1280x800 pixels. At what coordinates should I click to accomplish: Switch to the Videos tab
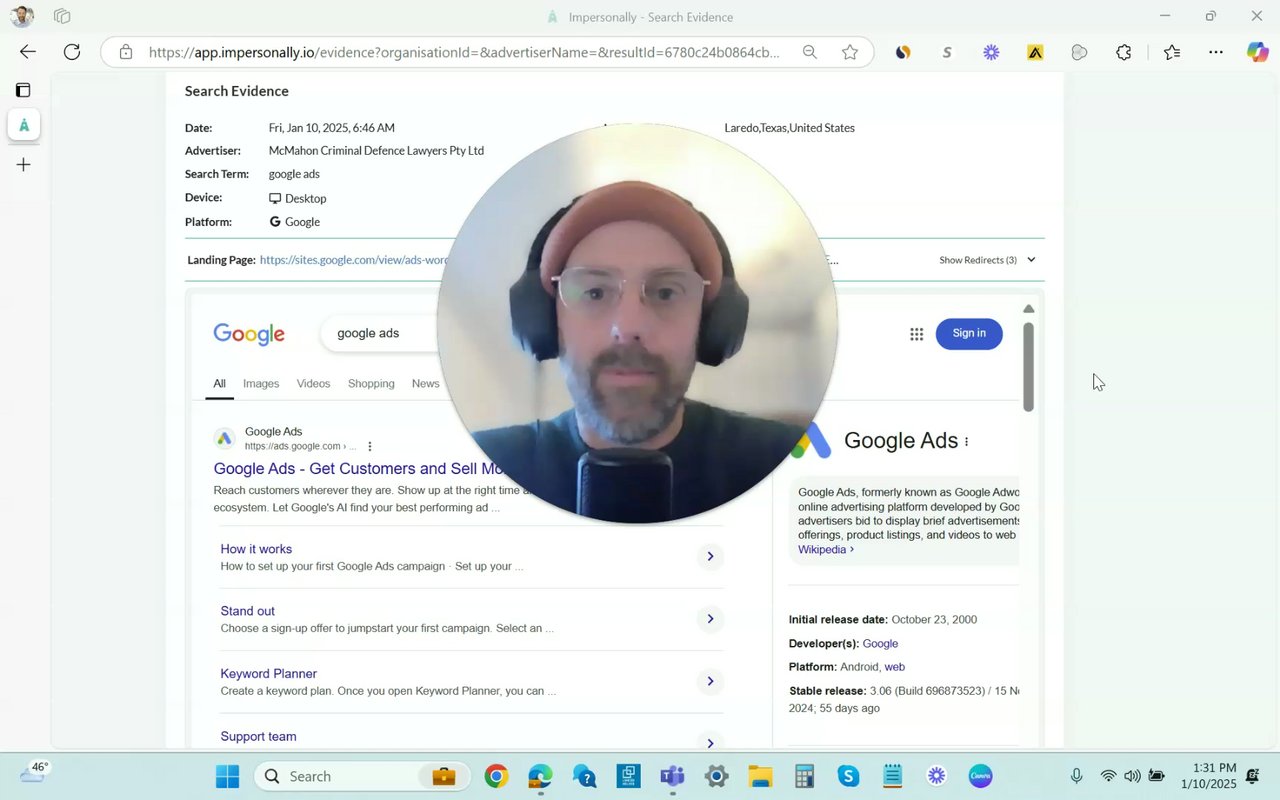[313, 384]
